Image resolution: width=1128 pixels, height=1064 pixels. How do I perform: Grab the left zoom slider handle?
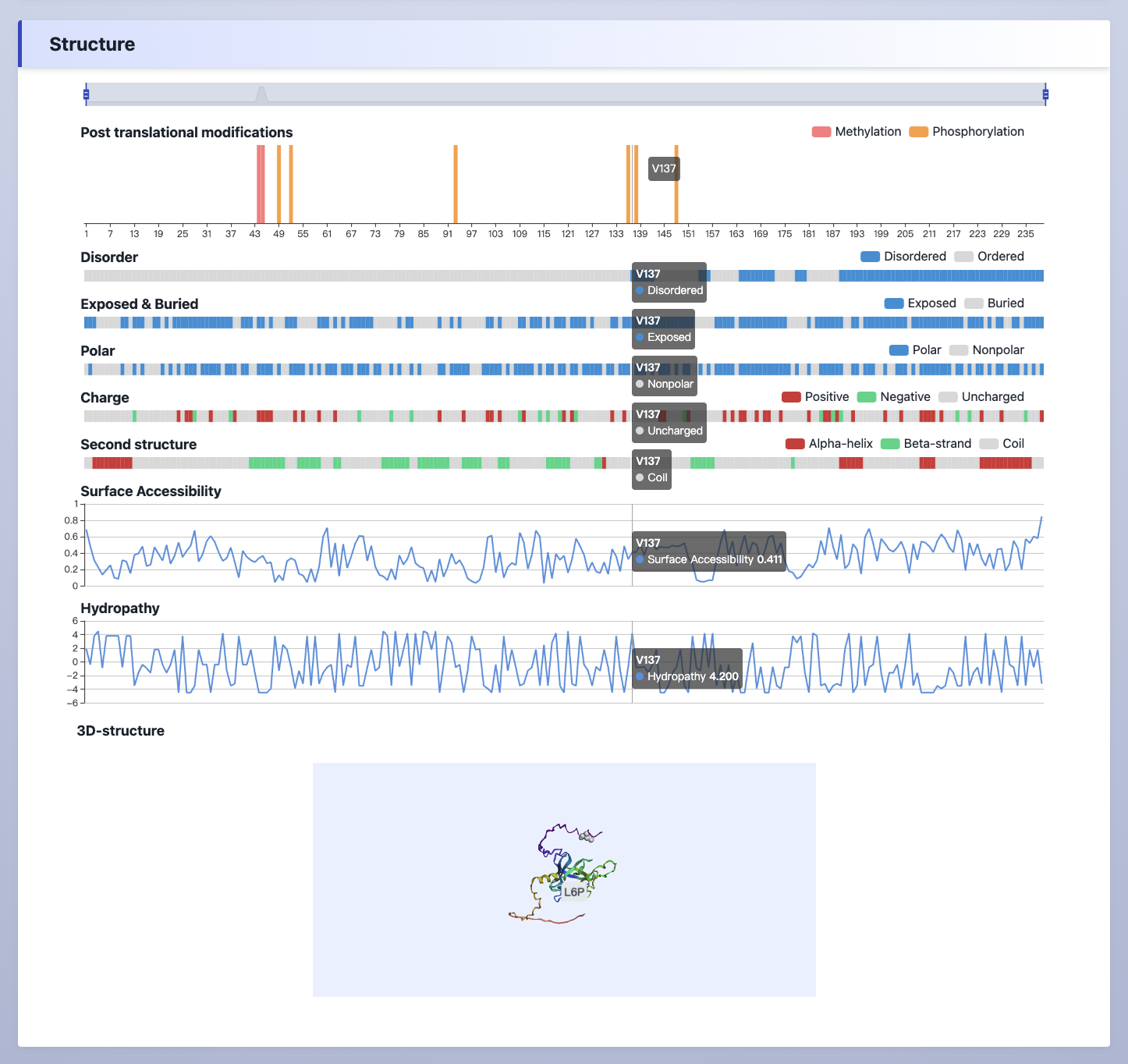[86, 94]
